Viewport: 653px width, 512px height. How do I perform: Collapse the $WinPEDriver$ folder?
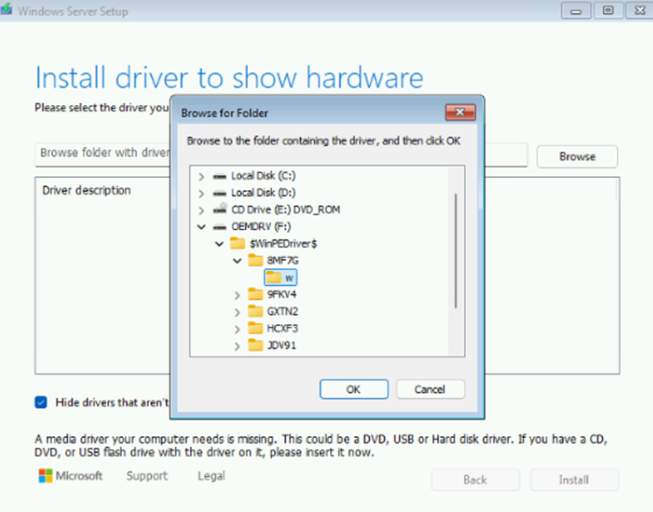[x=219, y=244]
